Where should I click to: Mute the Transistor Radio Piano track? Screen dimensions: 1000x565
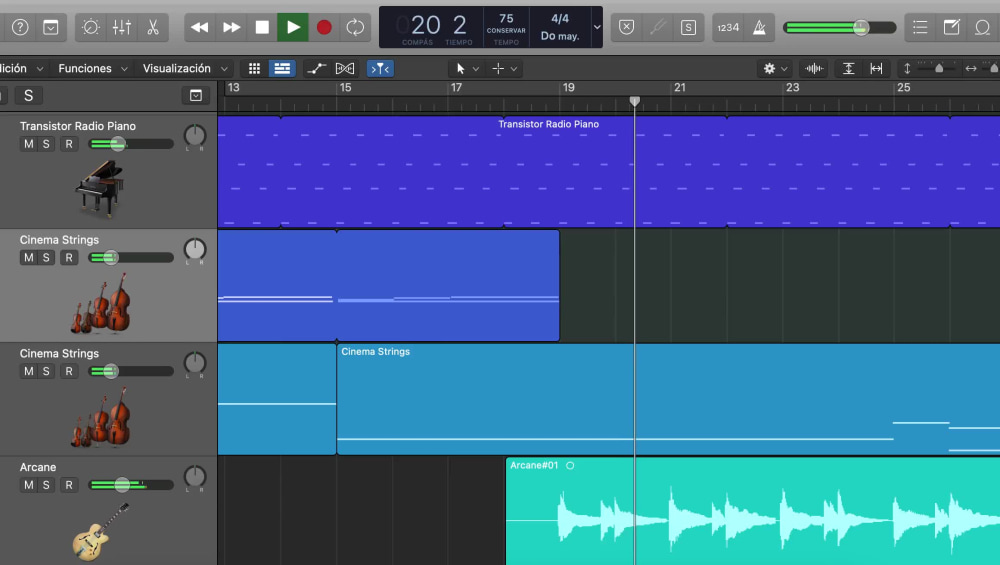28,144
